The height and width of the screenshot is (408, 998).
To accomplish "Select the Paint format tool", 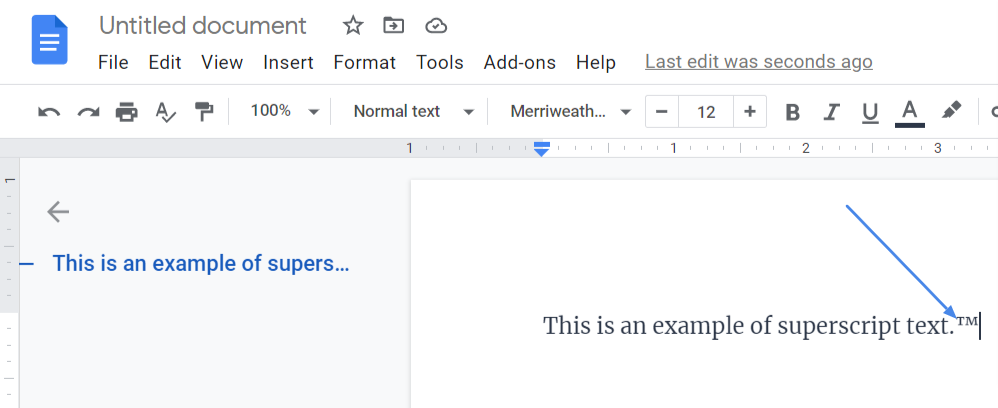I will [204, 112].
